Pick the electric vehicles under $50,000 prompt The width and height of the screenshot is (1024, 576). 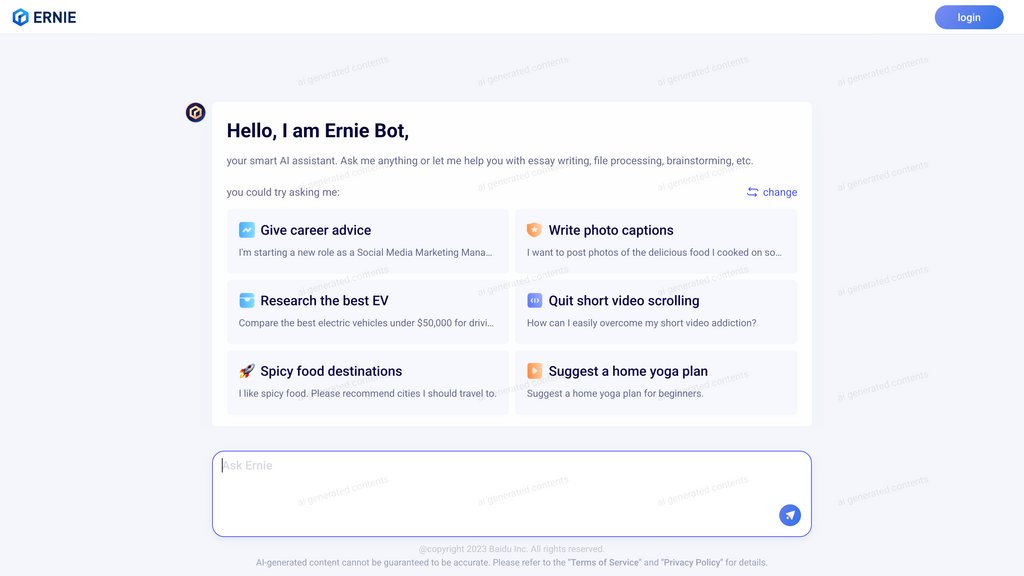pos(366,323)
